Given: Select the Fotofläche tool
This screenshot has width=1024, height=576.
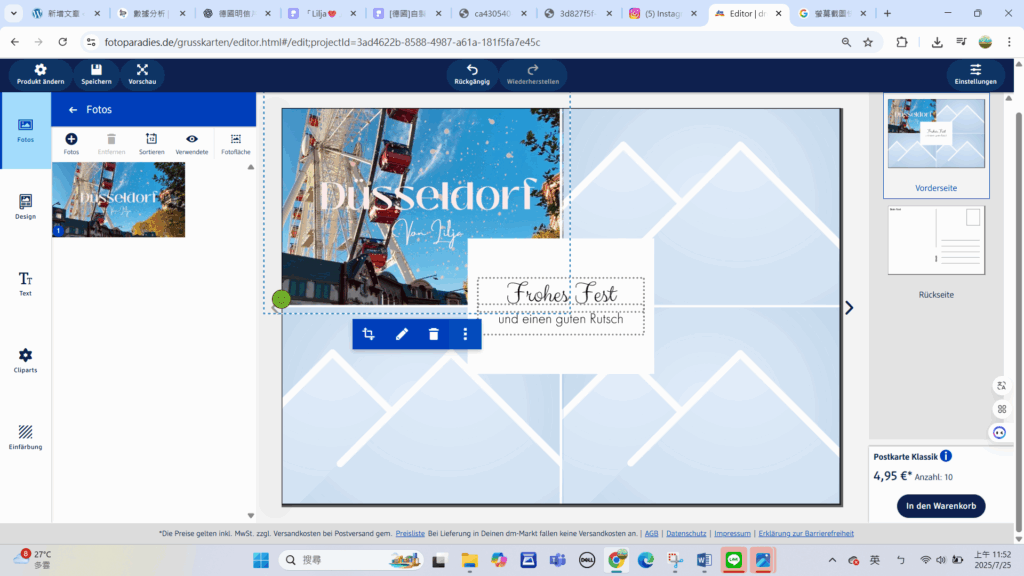Looking at the screenshot, I should pyautogui.click(x=235, y=143).
